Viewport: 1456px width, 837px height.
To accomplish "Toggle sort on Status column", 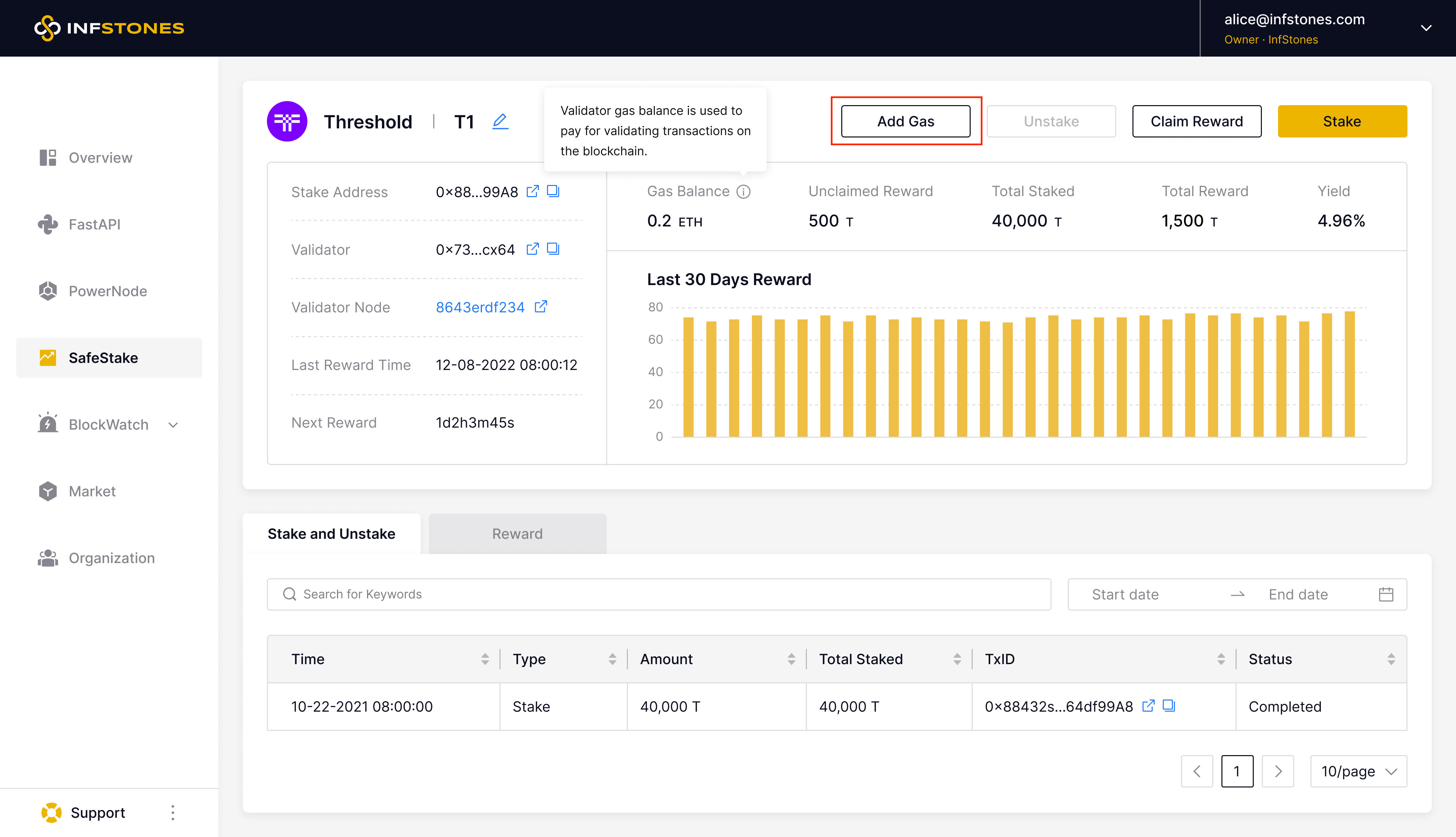I will pyautogui.click(x=1391, y=659).
